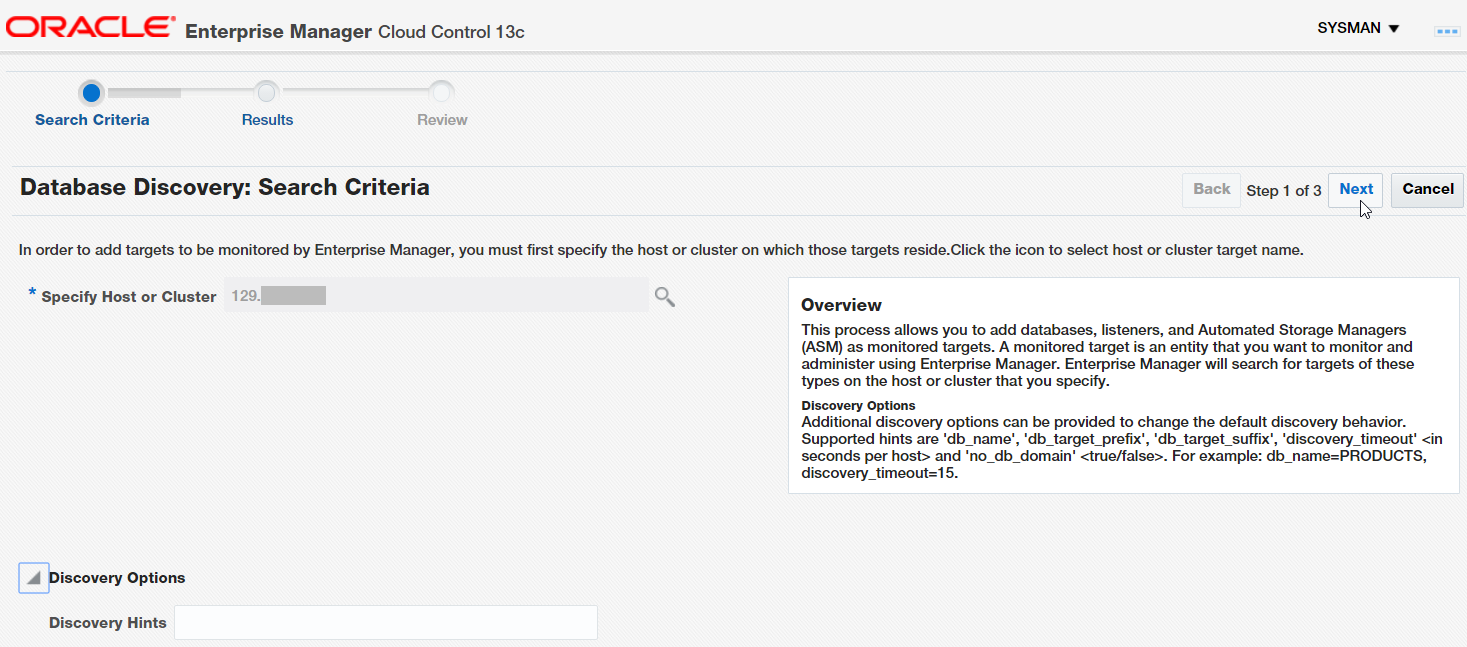1467x647 pixels.
Task: Click Database Discovery: Search Criteria heading
Action: [x=225, y=187]
